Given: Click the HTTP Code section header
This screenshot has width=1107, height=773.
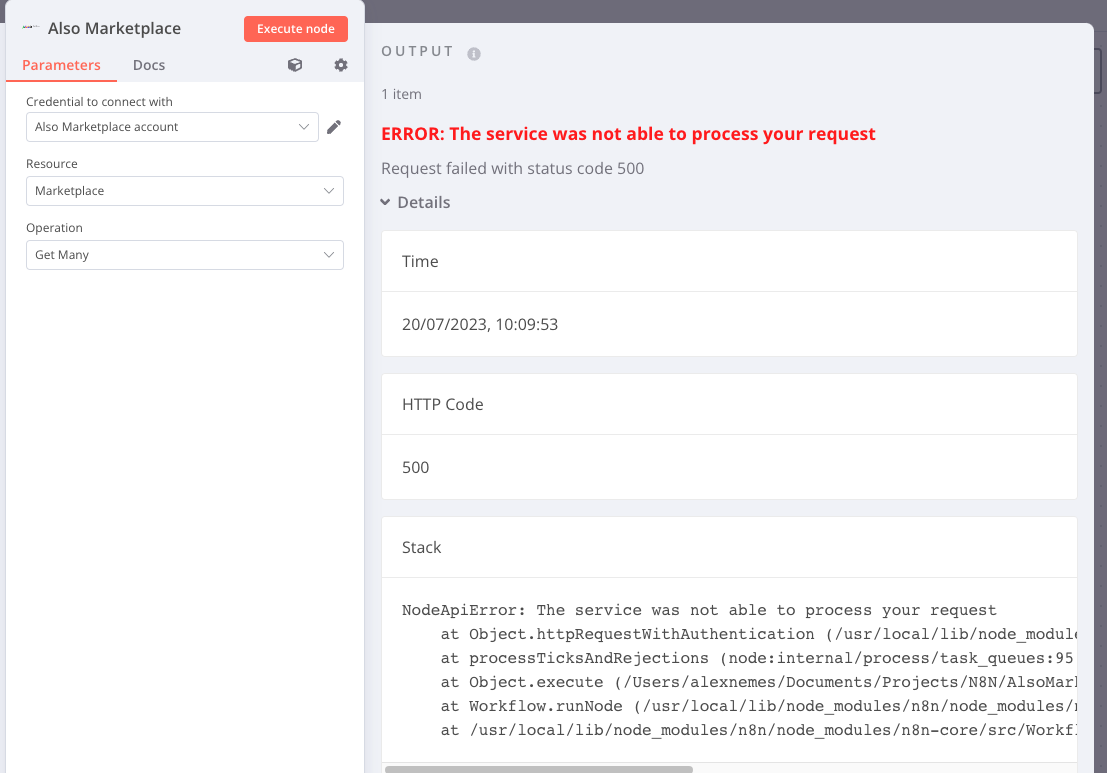Looking at the screenshot, I should [442, 405].
